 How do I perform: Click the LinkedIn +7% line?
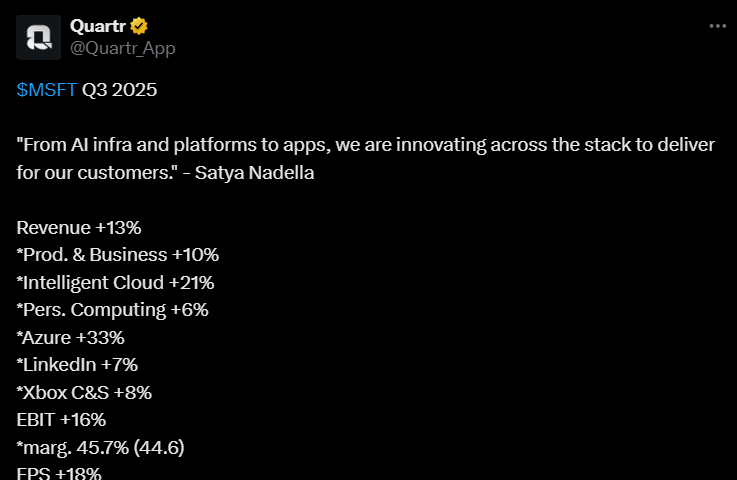[77, 365]
